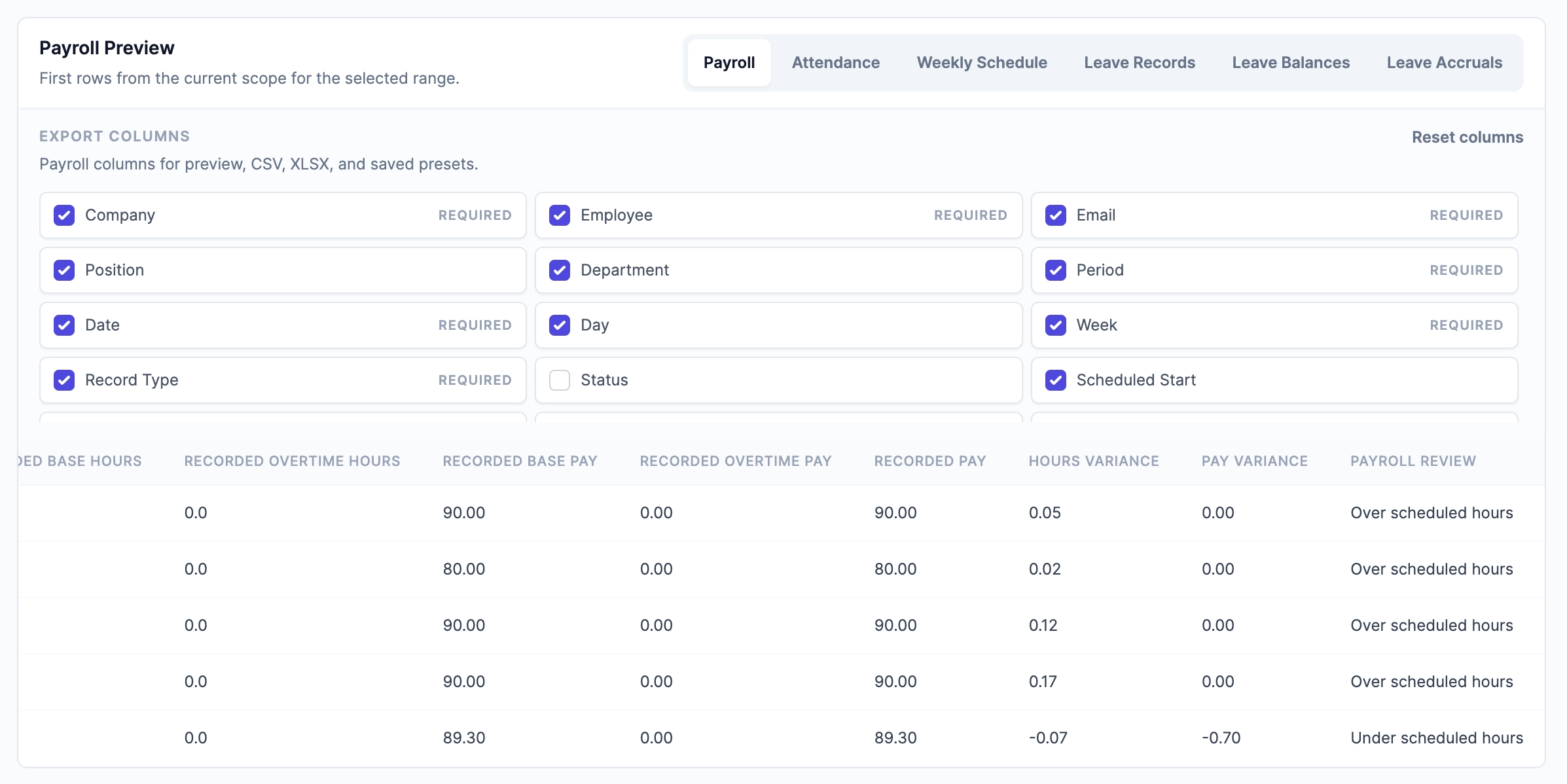Toggle the Employee column checkbox
The image size is (1567, 784).
[560, 215]
